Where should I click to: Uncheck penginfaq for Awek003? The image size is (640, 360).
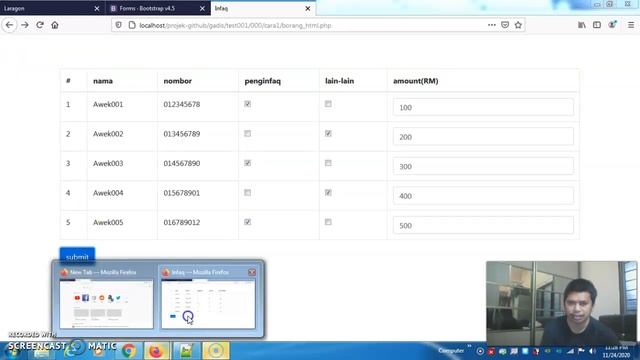tap(247, 163)
